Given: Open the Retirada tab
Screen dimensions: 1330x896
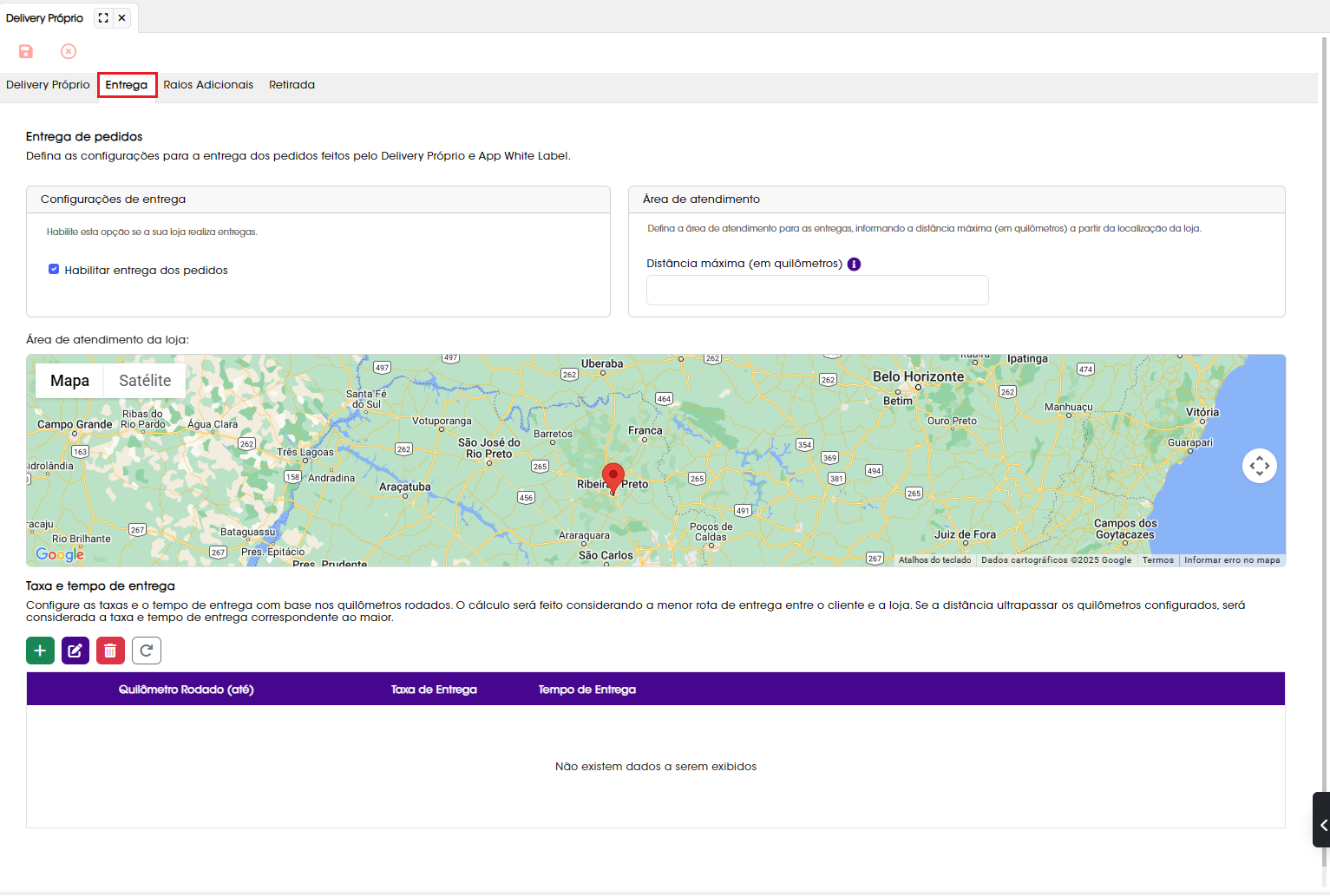Looking at the screenshot, I should click(292, 85).
